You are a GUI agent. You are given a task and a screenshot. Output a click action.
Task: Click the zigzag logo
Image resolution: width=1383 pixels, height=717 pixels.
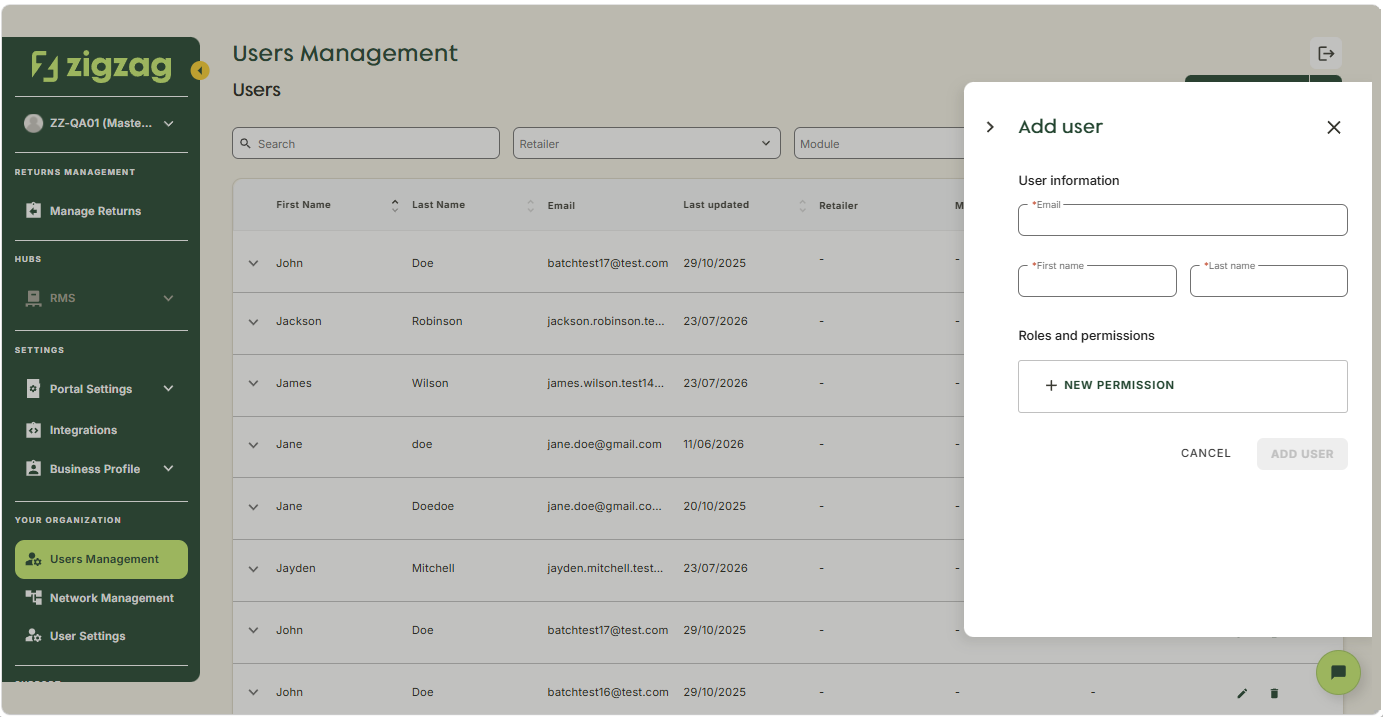point(101,67)
